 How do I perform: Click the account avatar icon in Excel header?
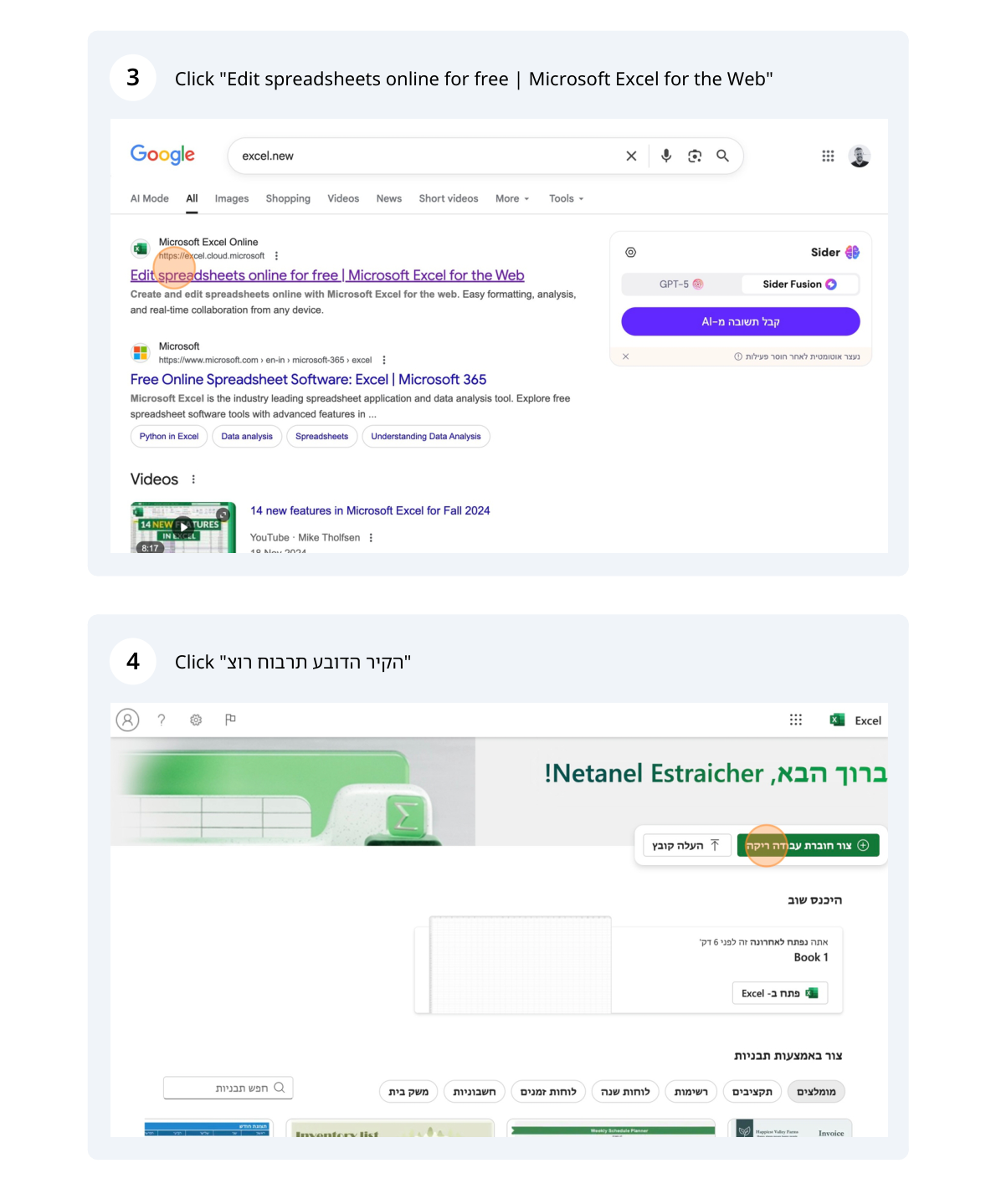[127, 720]
